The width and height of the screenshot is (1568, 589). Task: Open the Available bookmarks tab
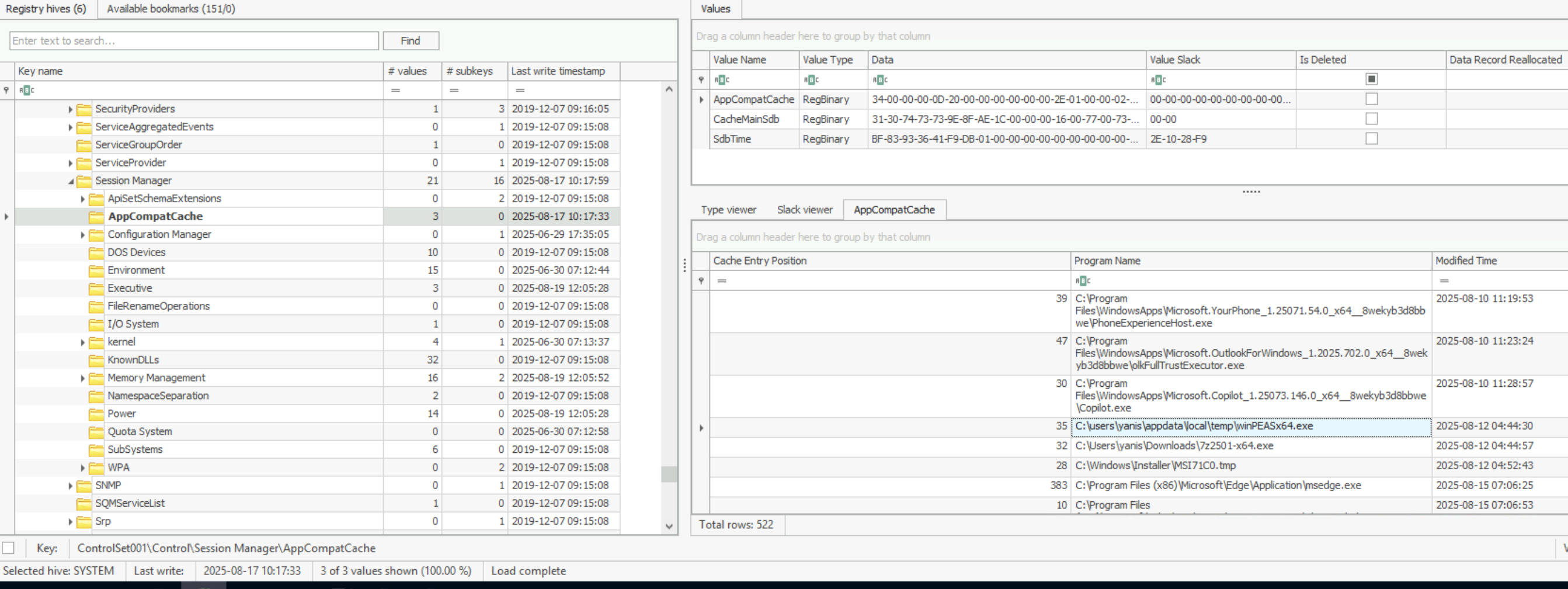click(171, 9)
